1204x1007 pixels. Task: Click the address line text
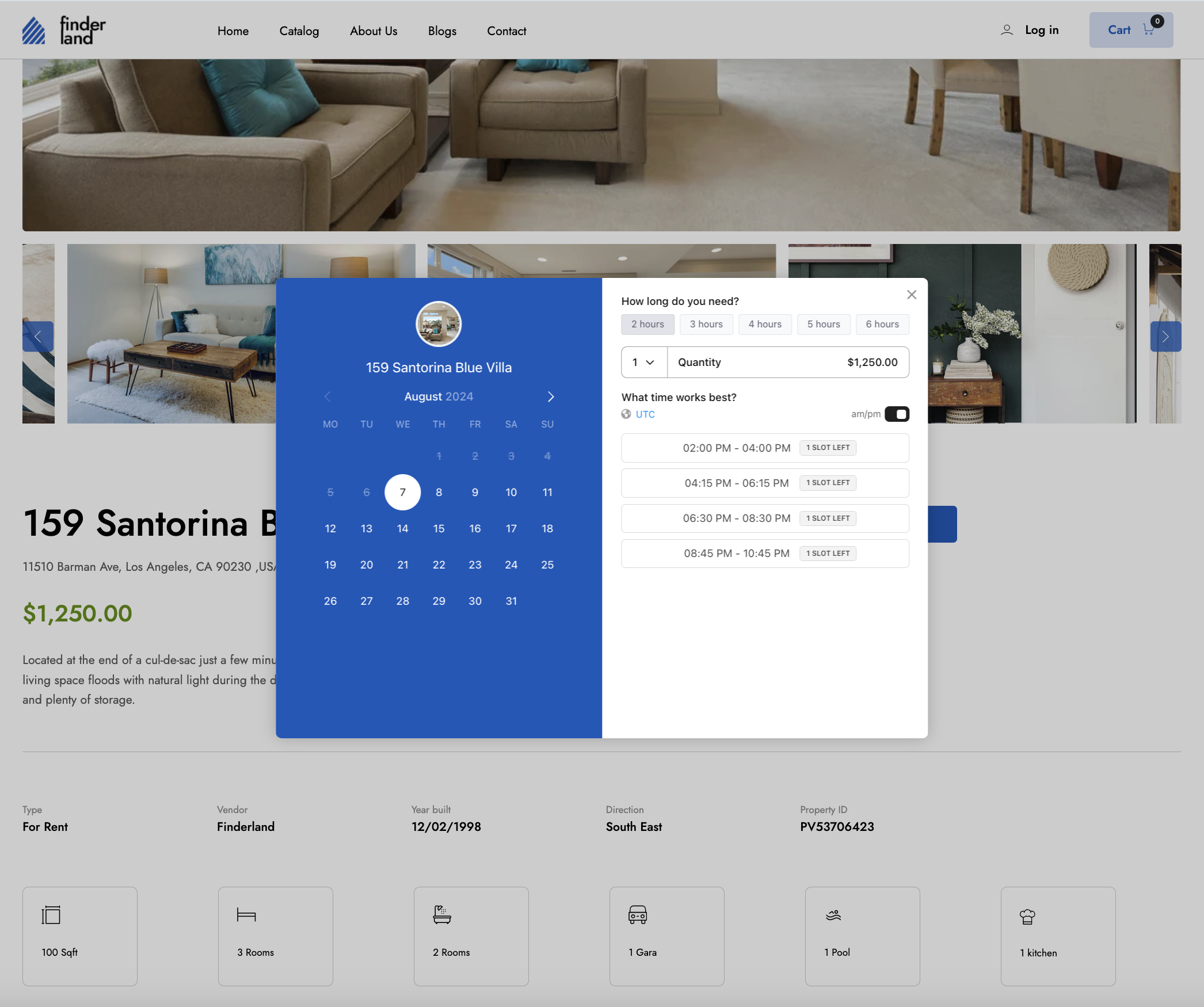[149, 566]
